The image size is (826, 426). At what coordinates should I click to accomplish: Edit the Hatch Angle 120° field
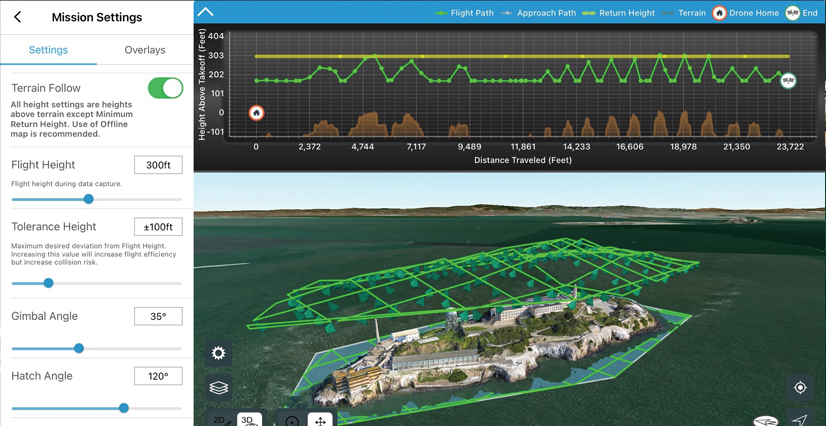(158, 377)
